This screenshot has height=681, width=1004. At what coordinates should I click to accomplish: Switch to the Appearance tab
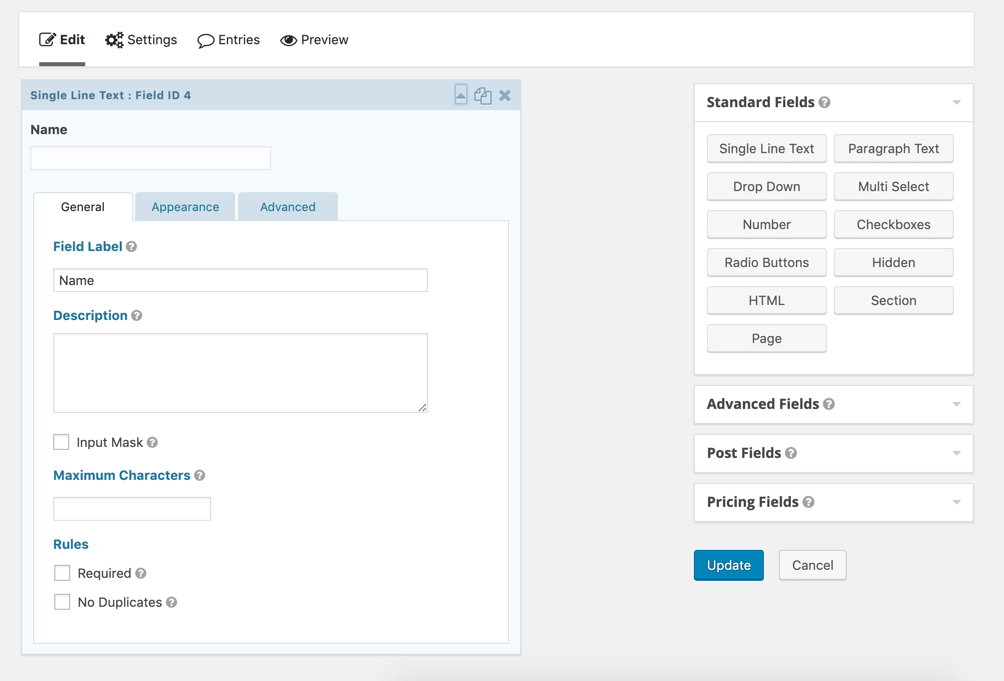tap(185, 207)
